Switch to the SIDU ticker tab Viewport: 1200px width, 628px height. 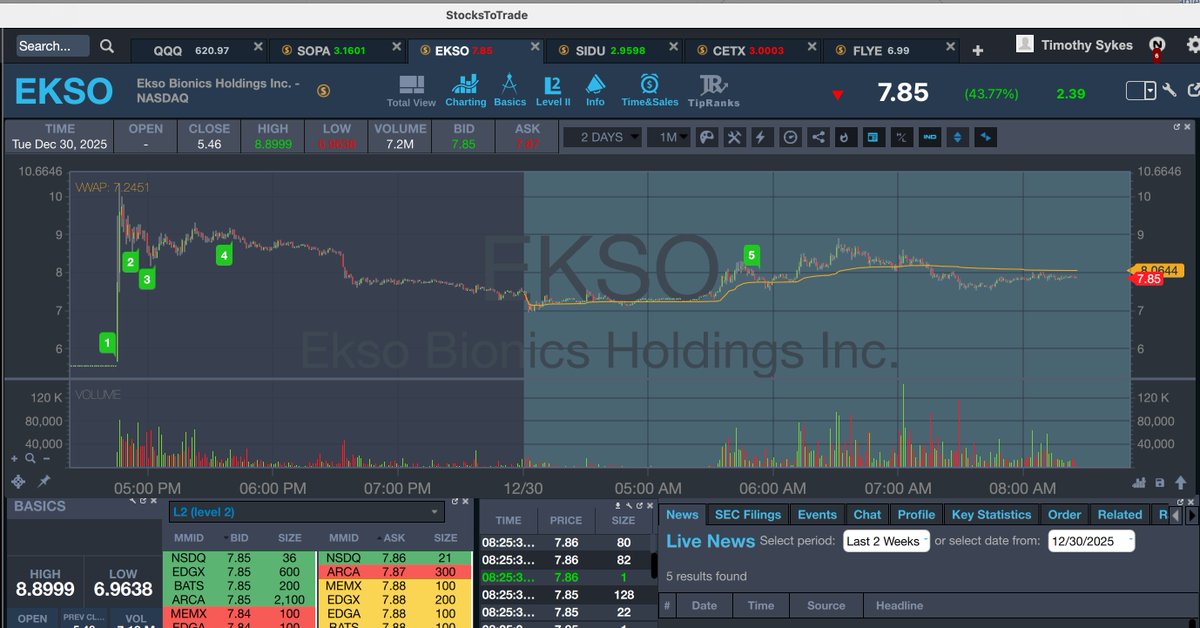(x=593, y=47)
